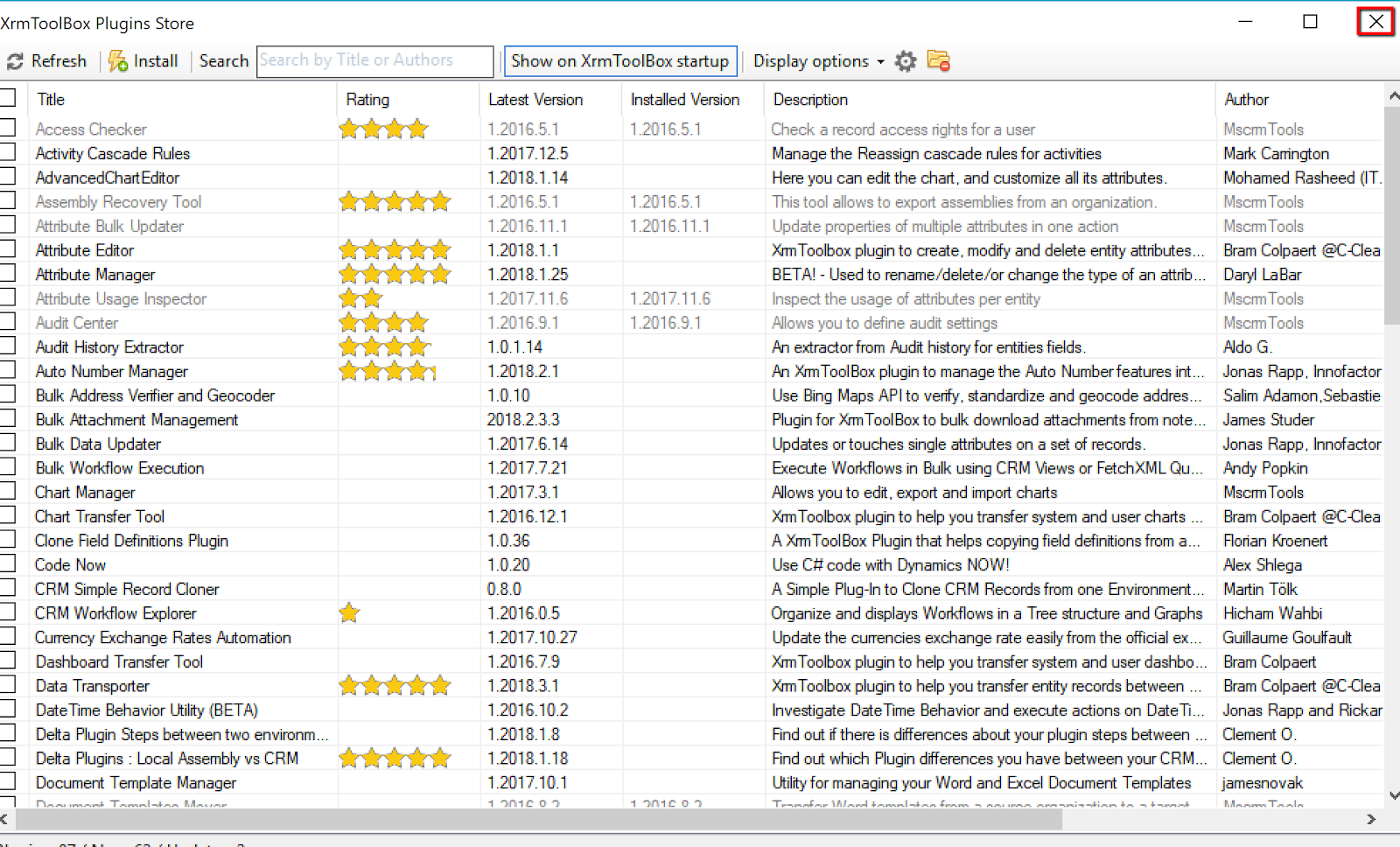Select the Audit History Extractor row

691,347
